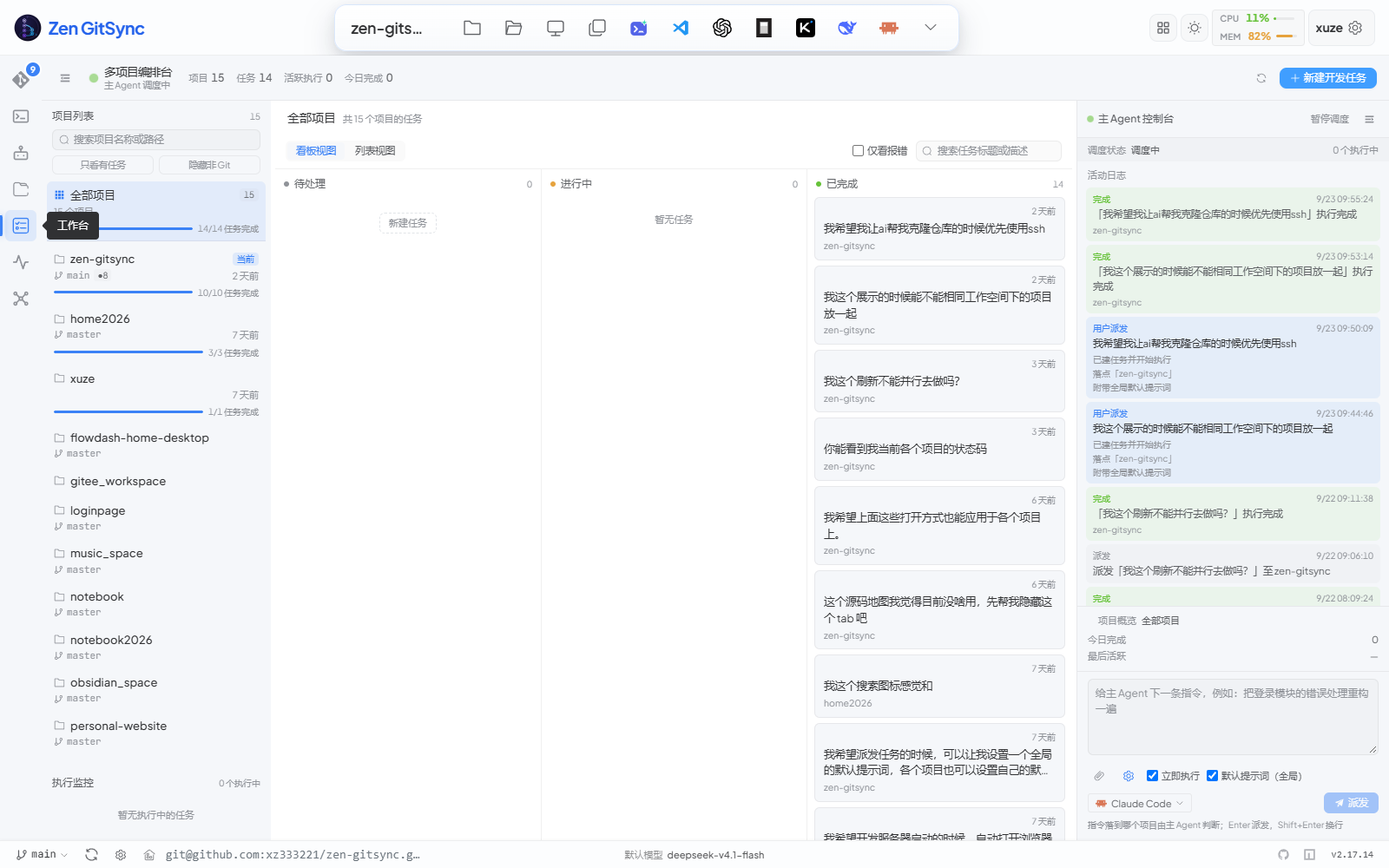1389x868 pixels.
Task: Click the Zen GitSync logo
Action: click(79, 28)
